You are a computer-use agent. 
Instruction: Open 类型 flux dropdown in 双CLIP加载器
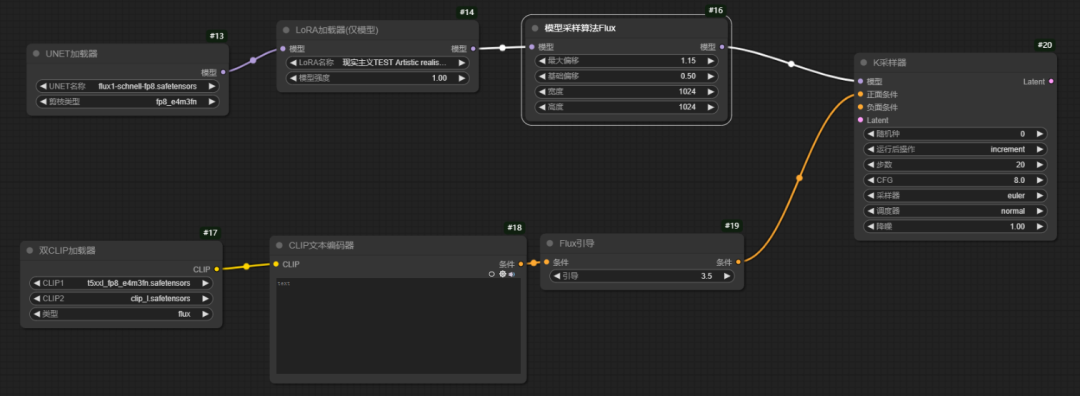[121, 314]
